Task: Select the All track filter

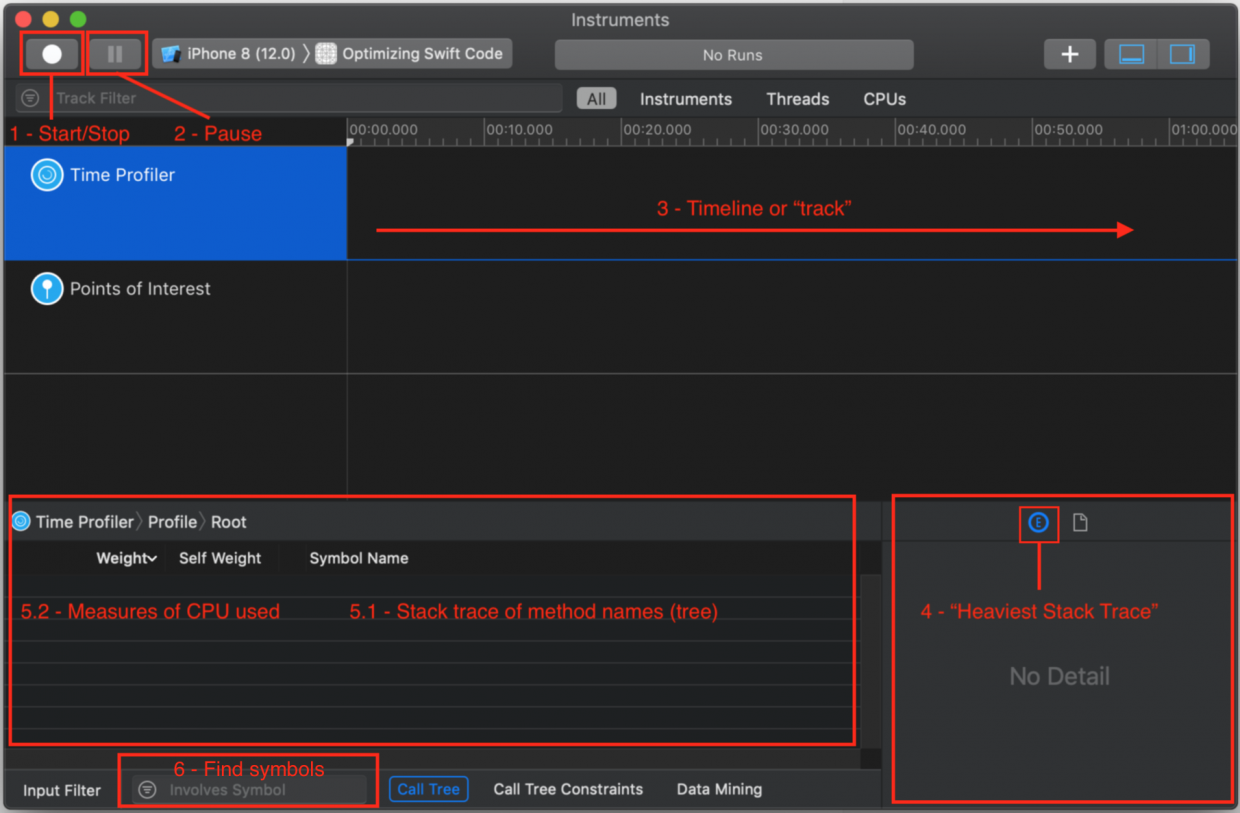Action: (x=596, y=99)
